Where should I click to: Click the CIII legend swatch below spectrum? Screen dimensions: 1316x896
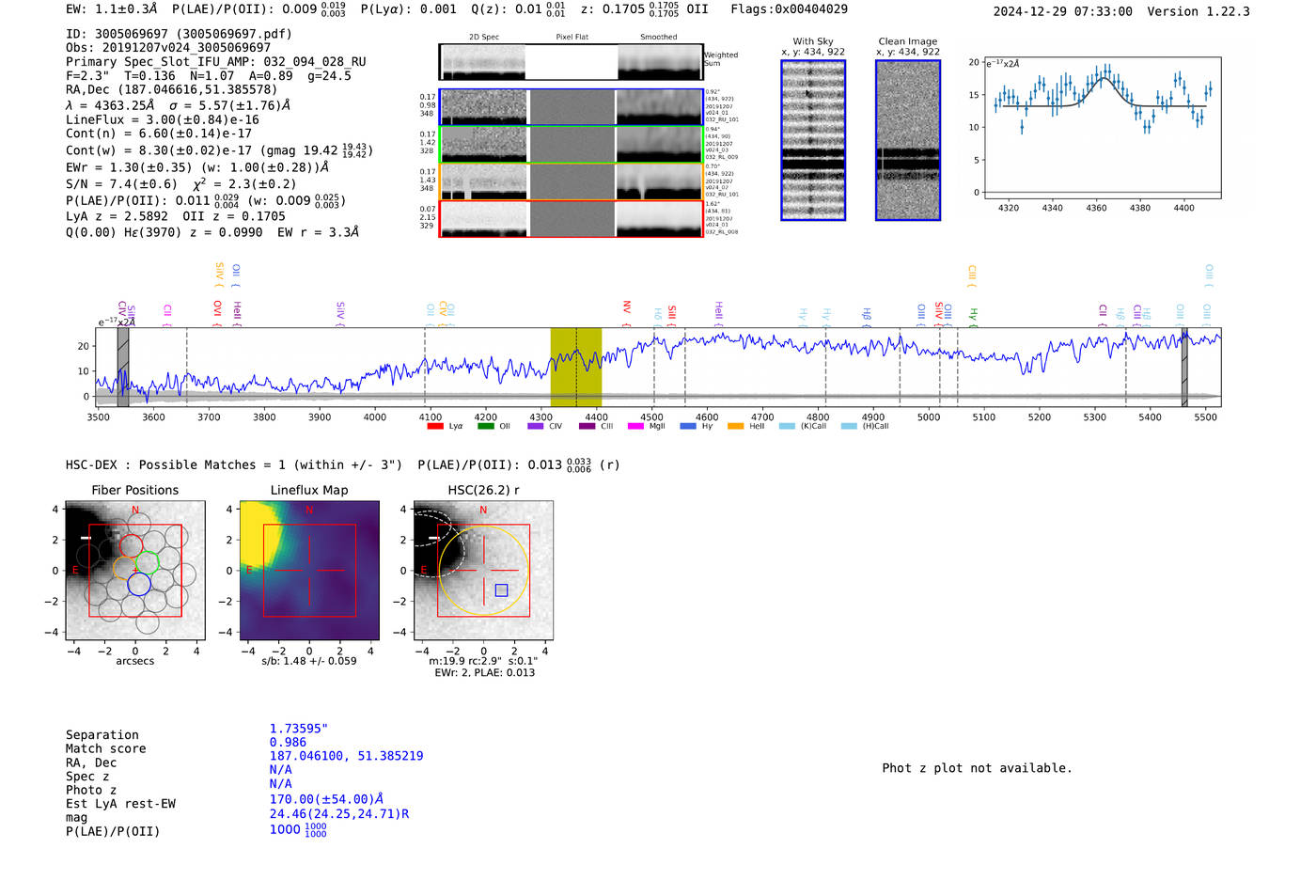pyautogui.click(x=587, y=426)
